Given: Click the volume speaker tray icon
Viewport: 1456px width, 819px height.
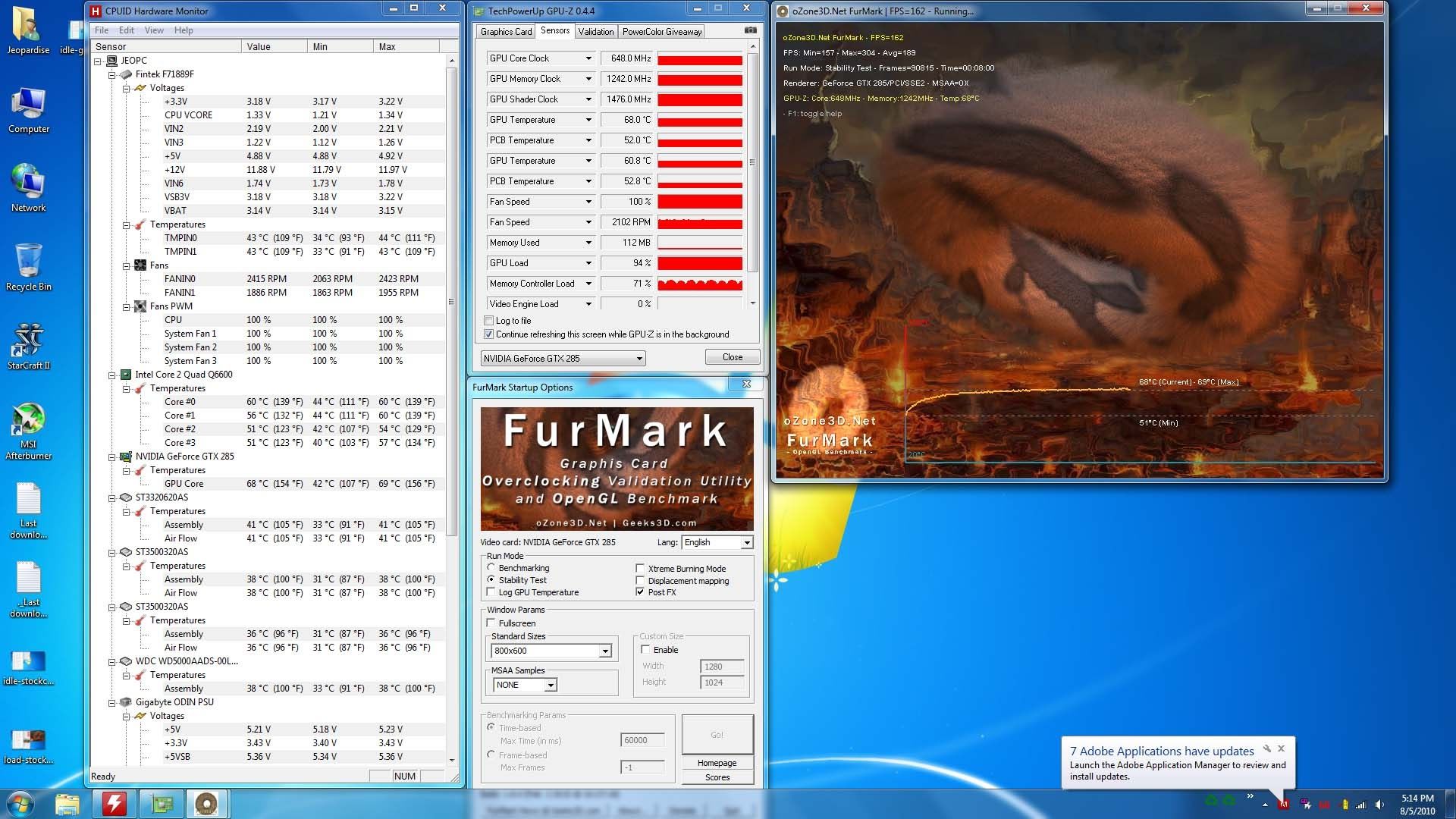Looking at the screenshot, I should [1379, 805].
